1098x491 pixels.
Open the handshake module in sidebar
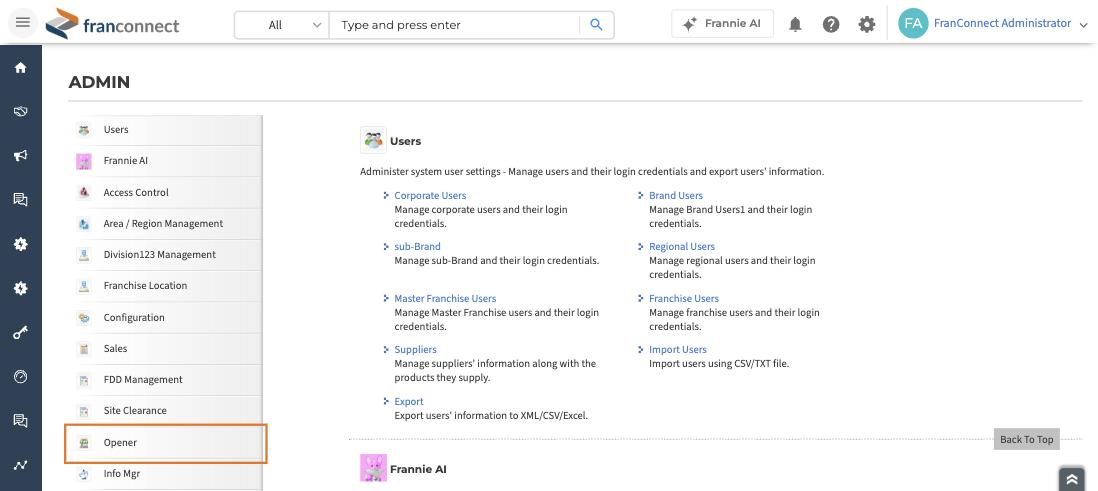coord(20,111)
